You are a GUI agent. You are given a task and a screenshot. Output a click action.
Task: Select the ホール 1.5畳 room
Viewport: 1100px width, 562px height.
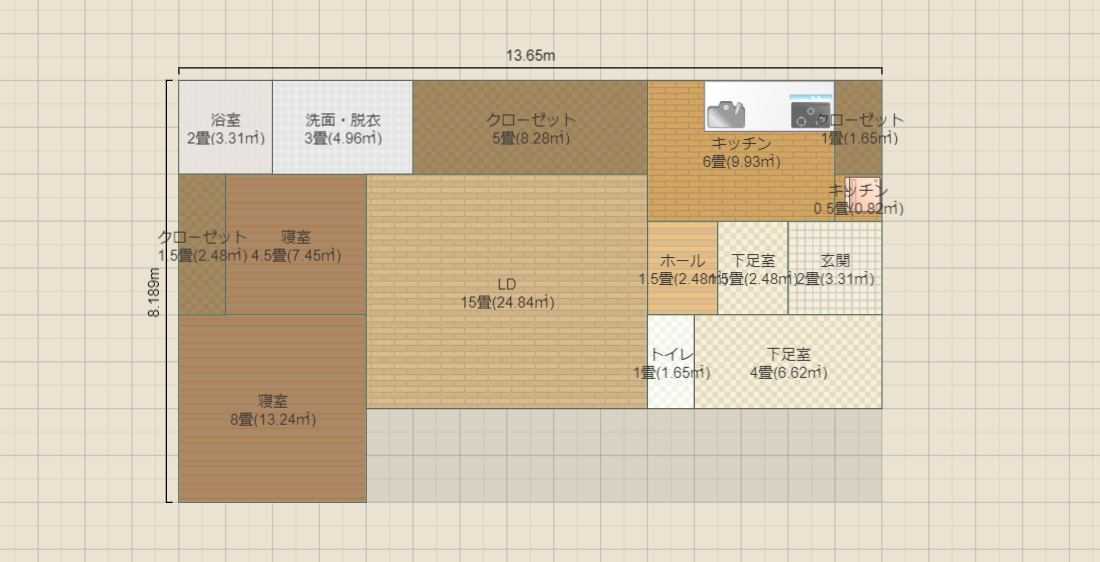pyautogui.click(x=682, y=268)
